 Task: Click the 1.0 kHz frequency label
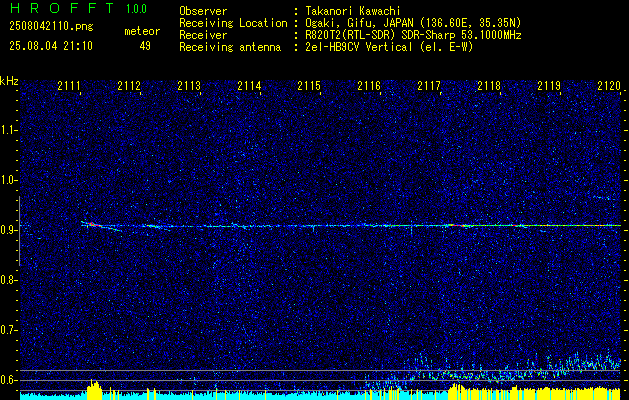click(x=8, y=180)
